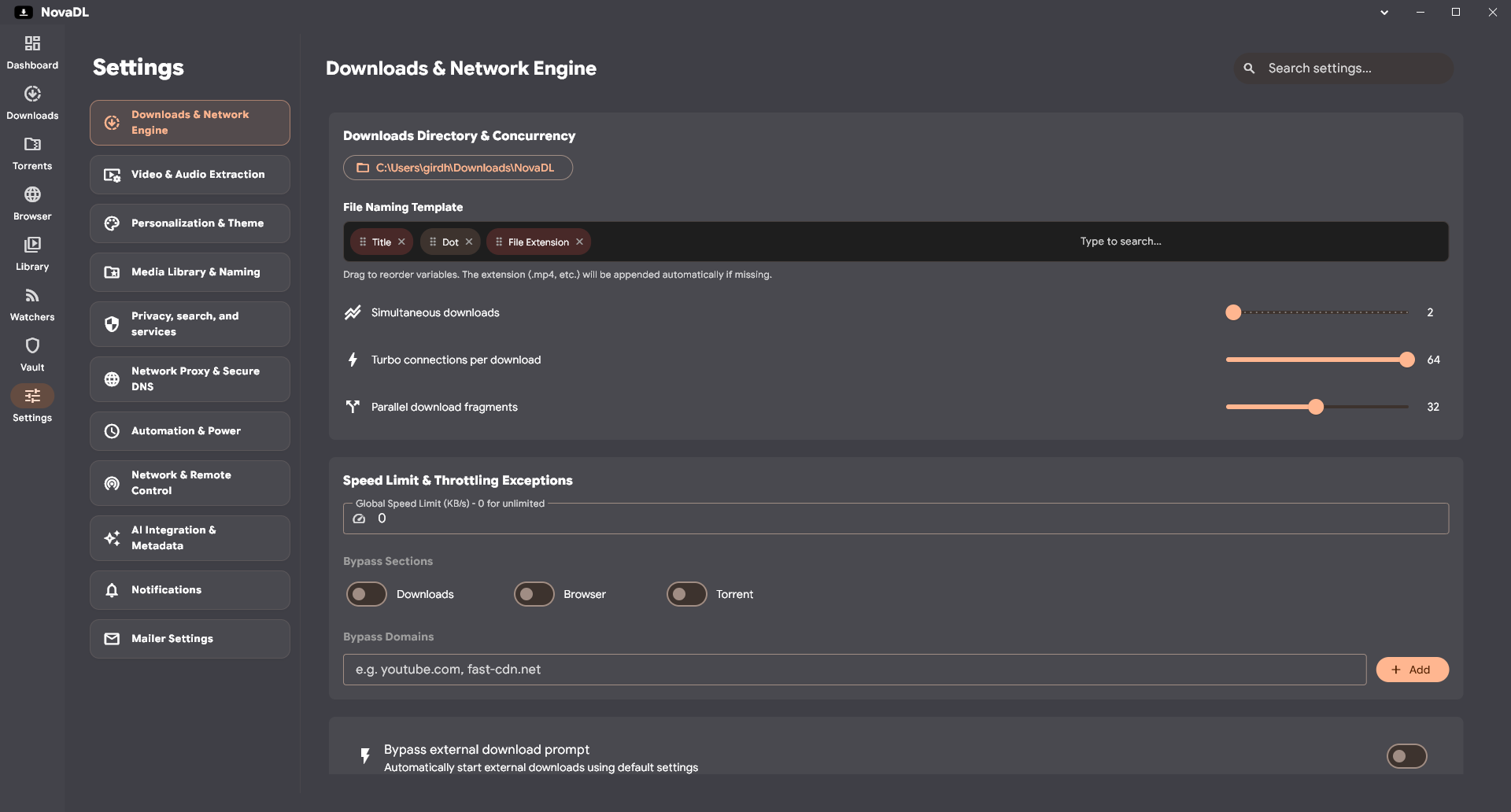The image size is (1511, 812).
Task: Toggle the Torrent bypass switch
Action: tap(687, 594)
